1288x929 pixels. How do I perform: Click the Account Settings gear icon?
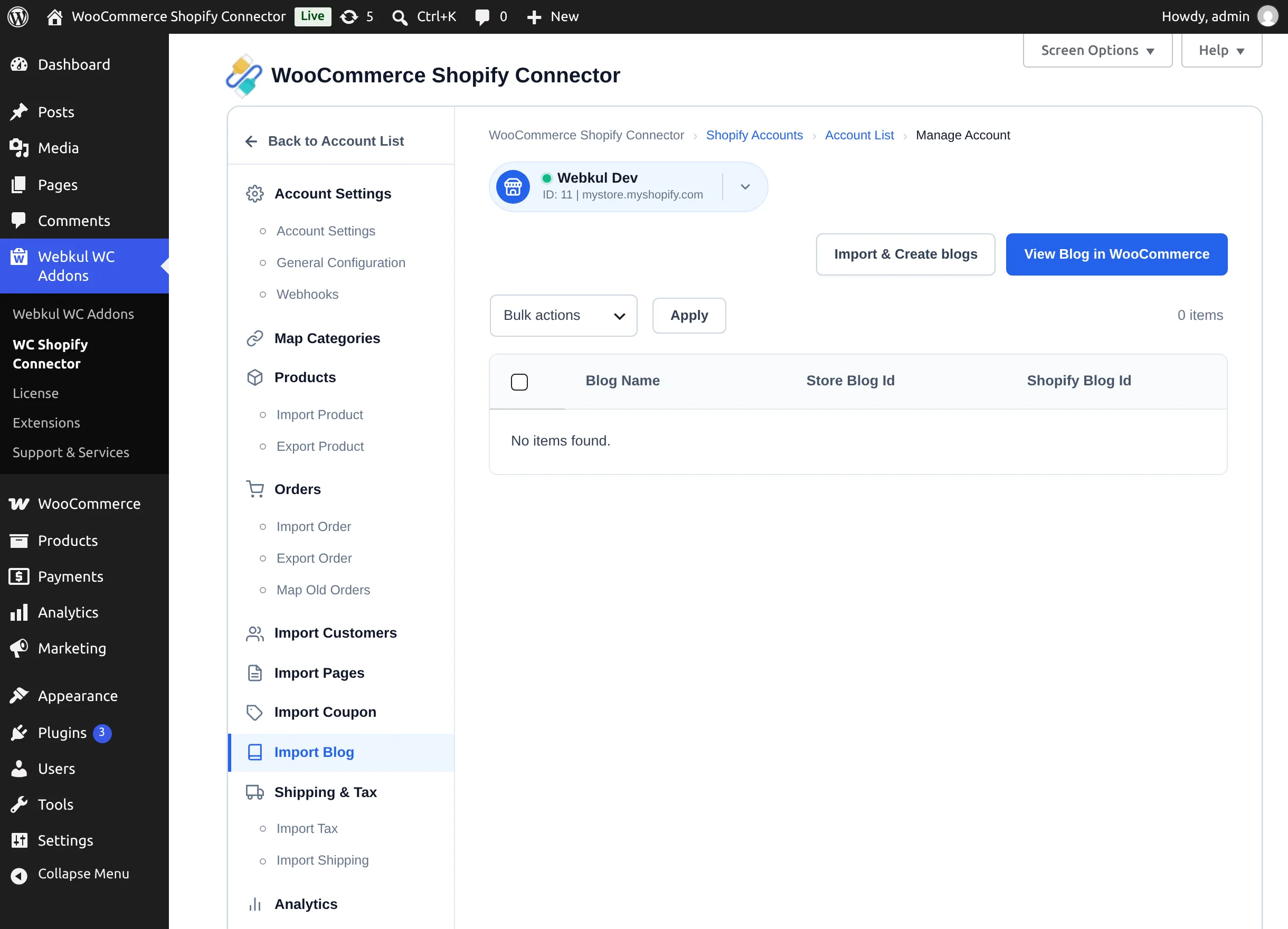(255, 194)
